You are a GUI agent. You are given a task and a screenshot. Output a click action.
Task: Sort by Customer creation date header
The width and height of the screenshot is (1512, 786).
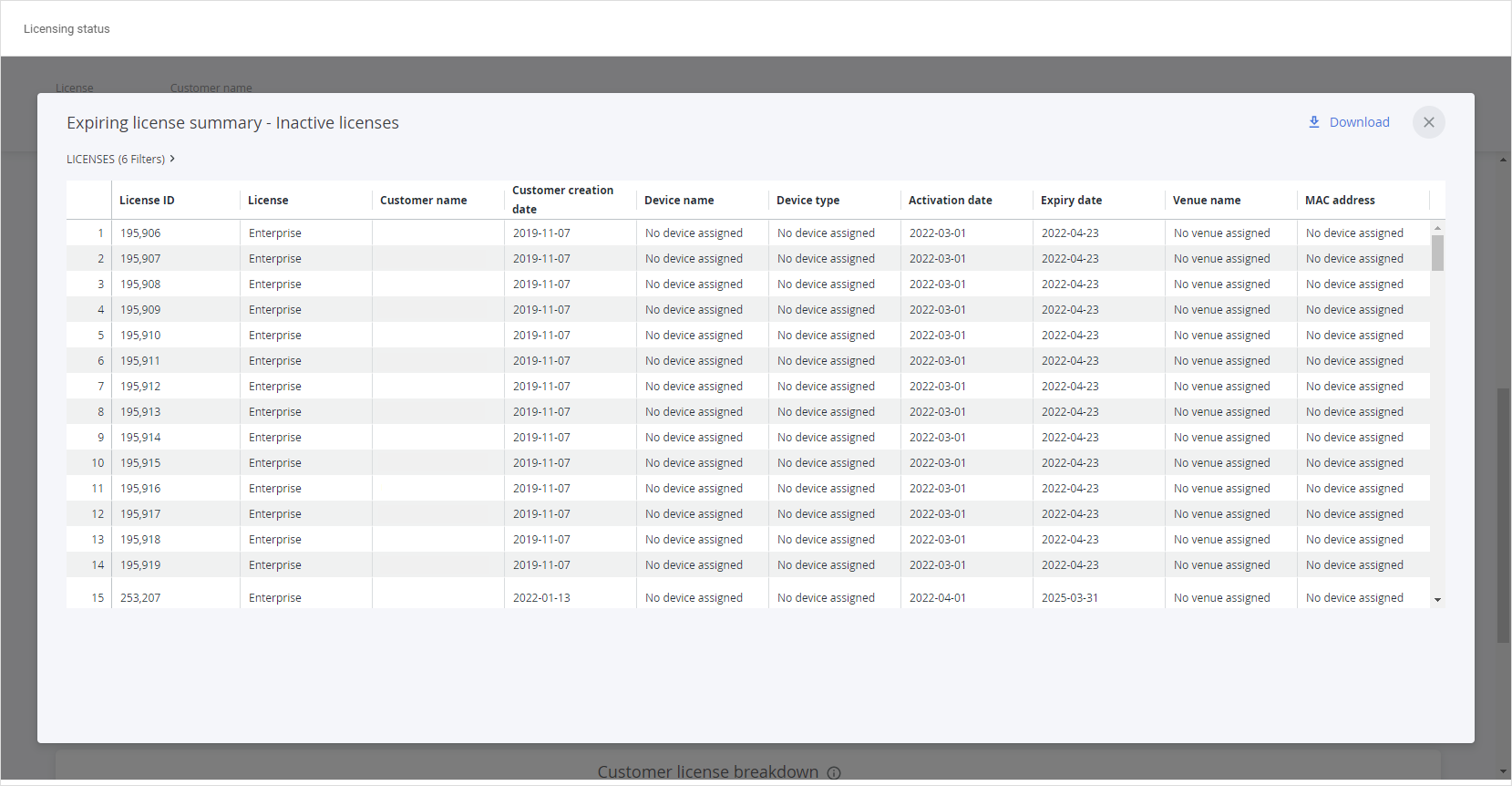pyautogui.click(x=562, y=200)
